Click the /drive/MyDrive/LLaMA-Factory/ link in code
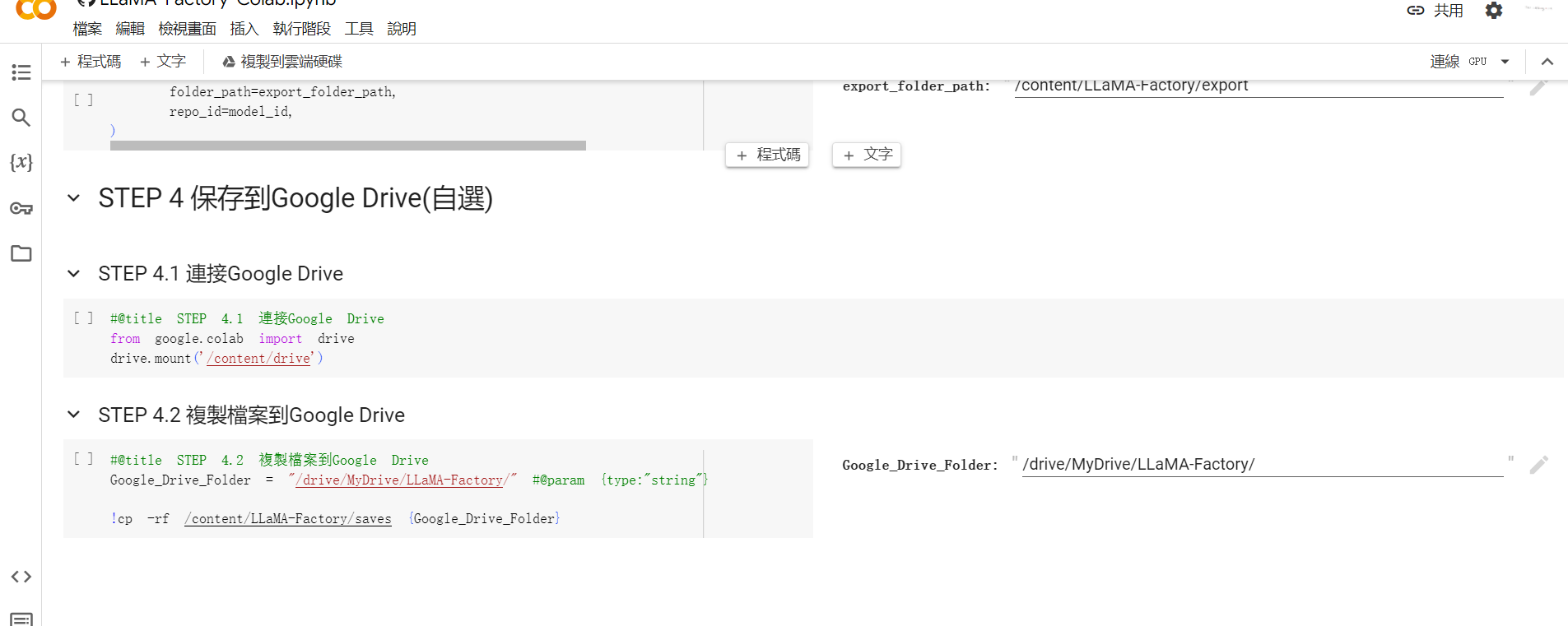 click(x=399, y=480)
